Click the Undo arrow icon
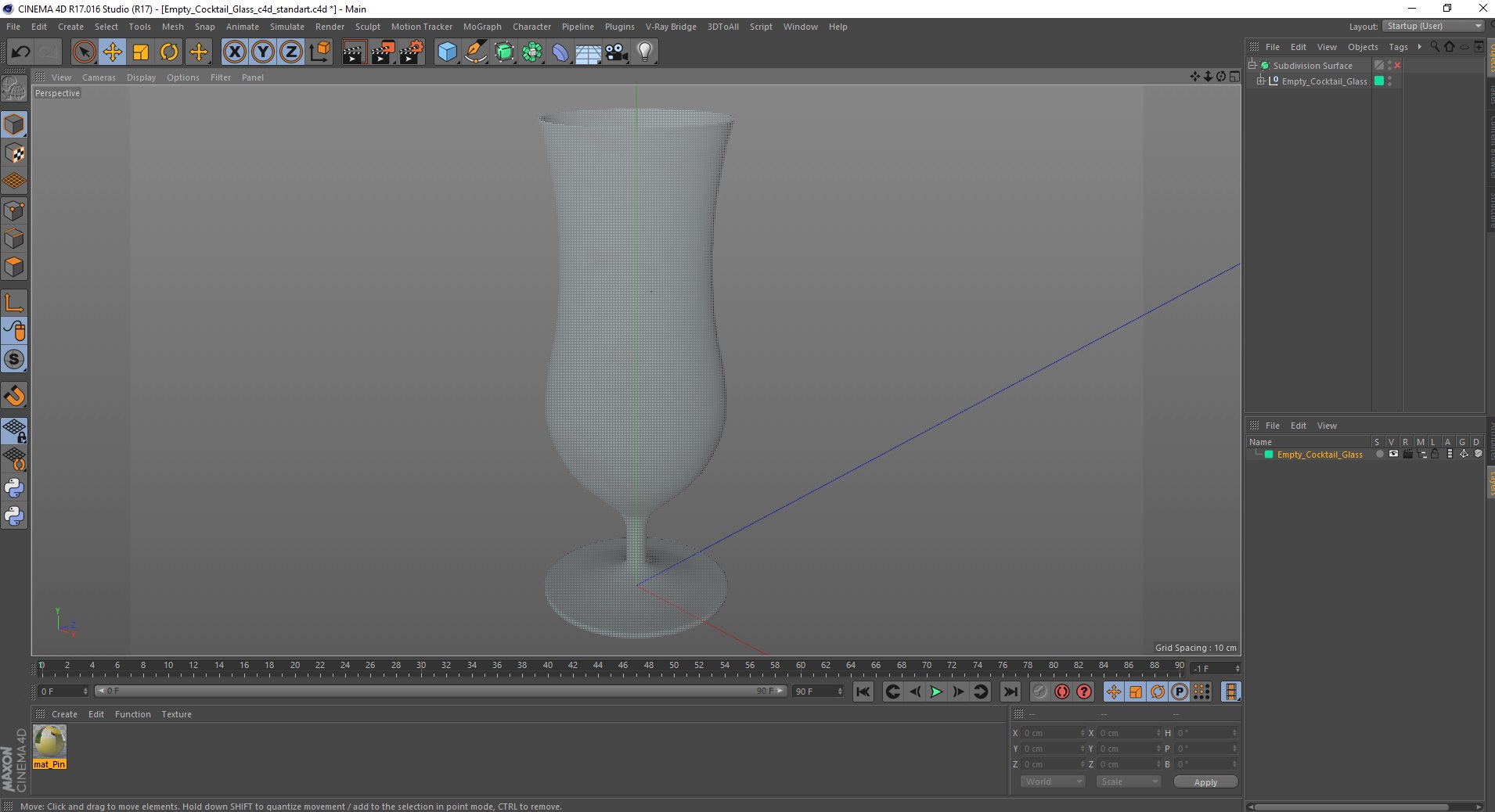 [20, 52]
